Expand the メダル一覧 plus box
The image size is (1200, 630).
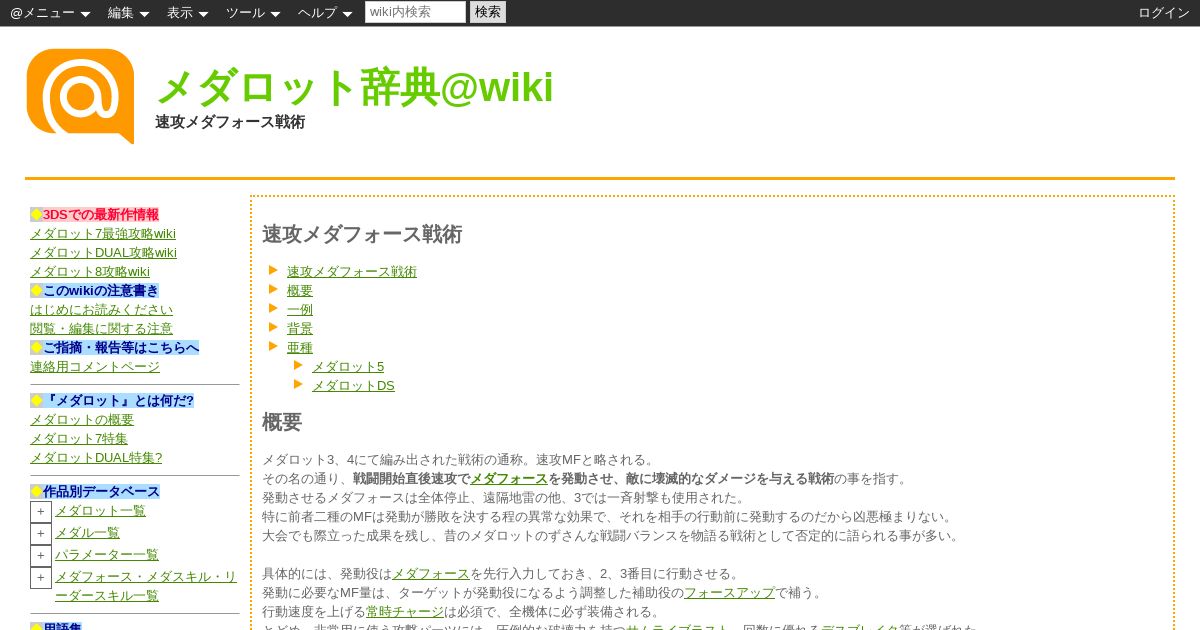coord(41,534)
